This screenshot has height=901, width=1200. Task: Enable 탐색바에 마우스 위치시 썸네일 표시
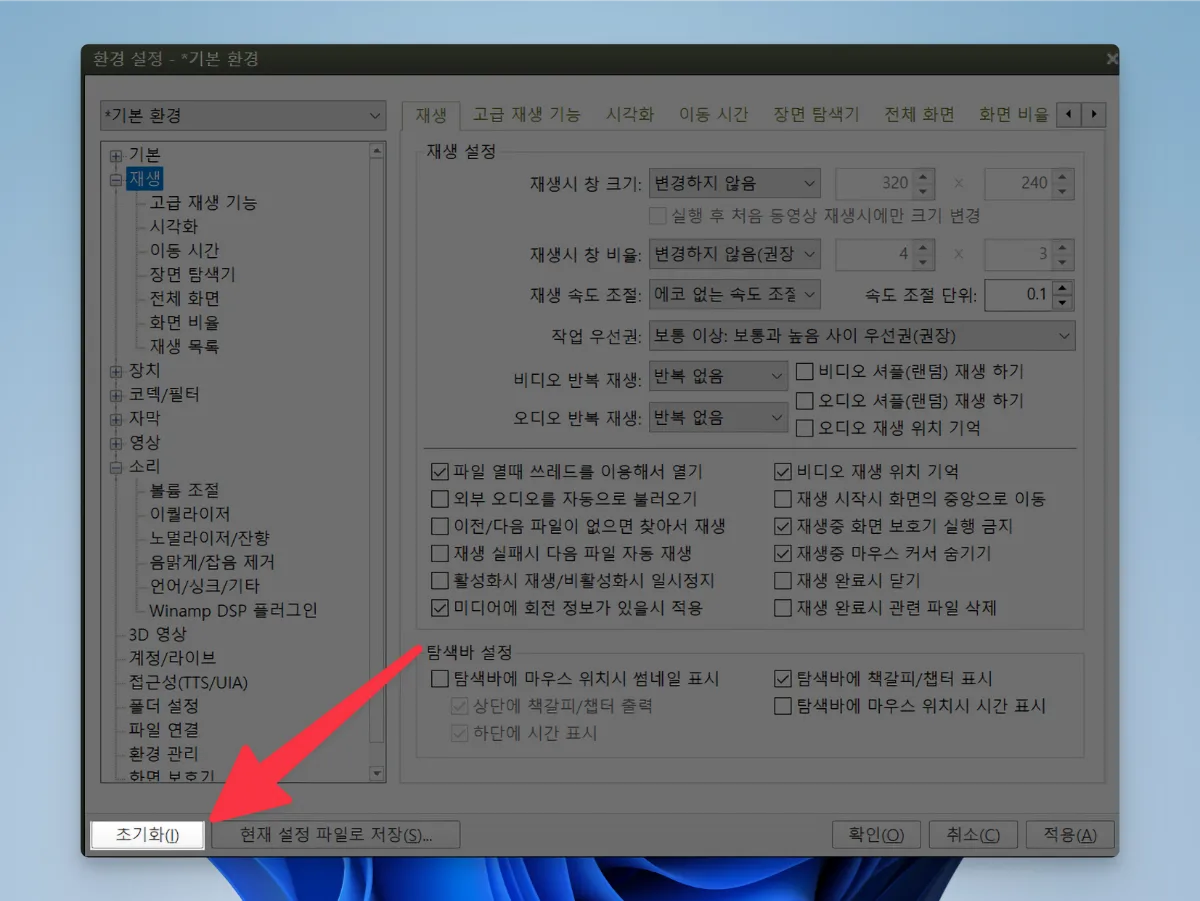(439, 678)
